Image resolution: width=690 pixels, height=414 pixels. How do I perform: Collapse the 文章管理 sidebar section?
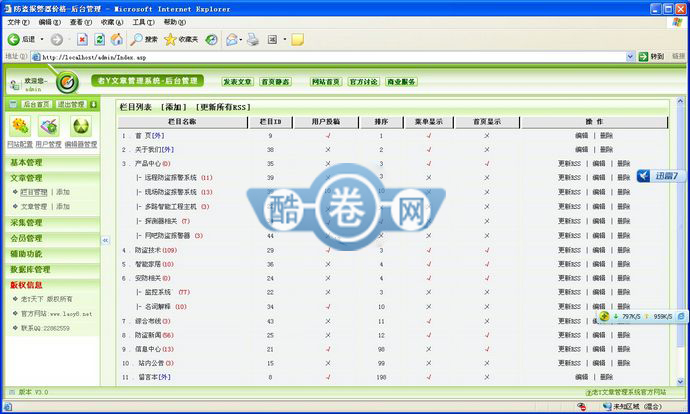pyautogui.click(x=52, y=178)
